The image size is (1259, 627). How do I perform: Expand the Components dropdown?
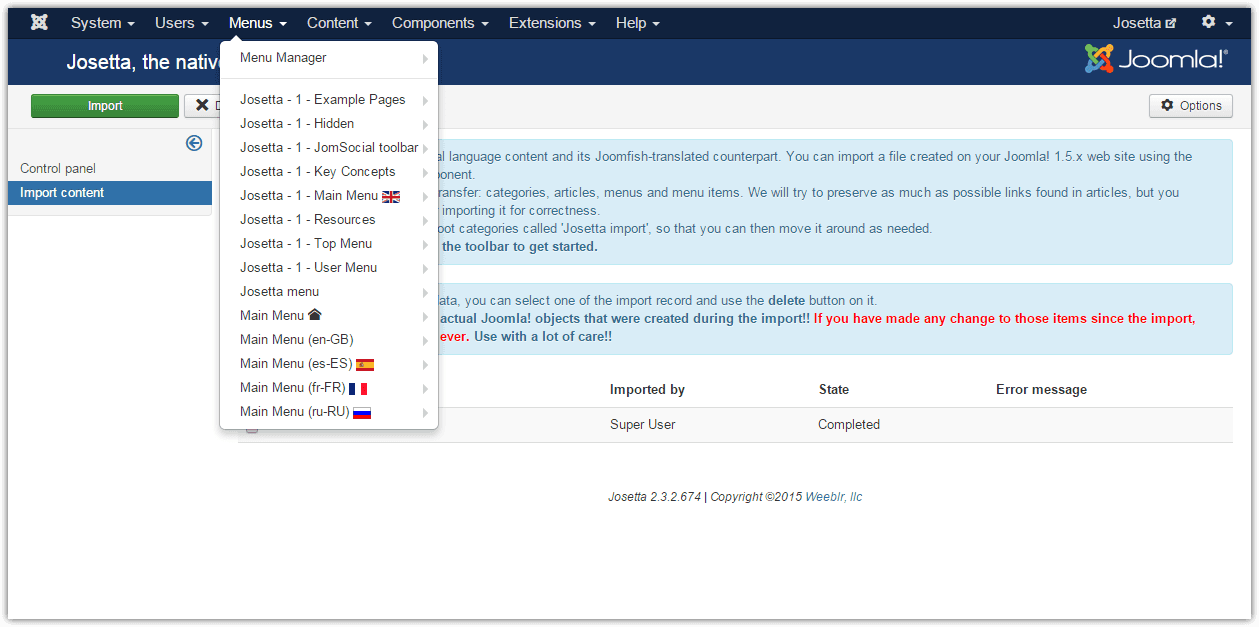(x=440, y=23)
